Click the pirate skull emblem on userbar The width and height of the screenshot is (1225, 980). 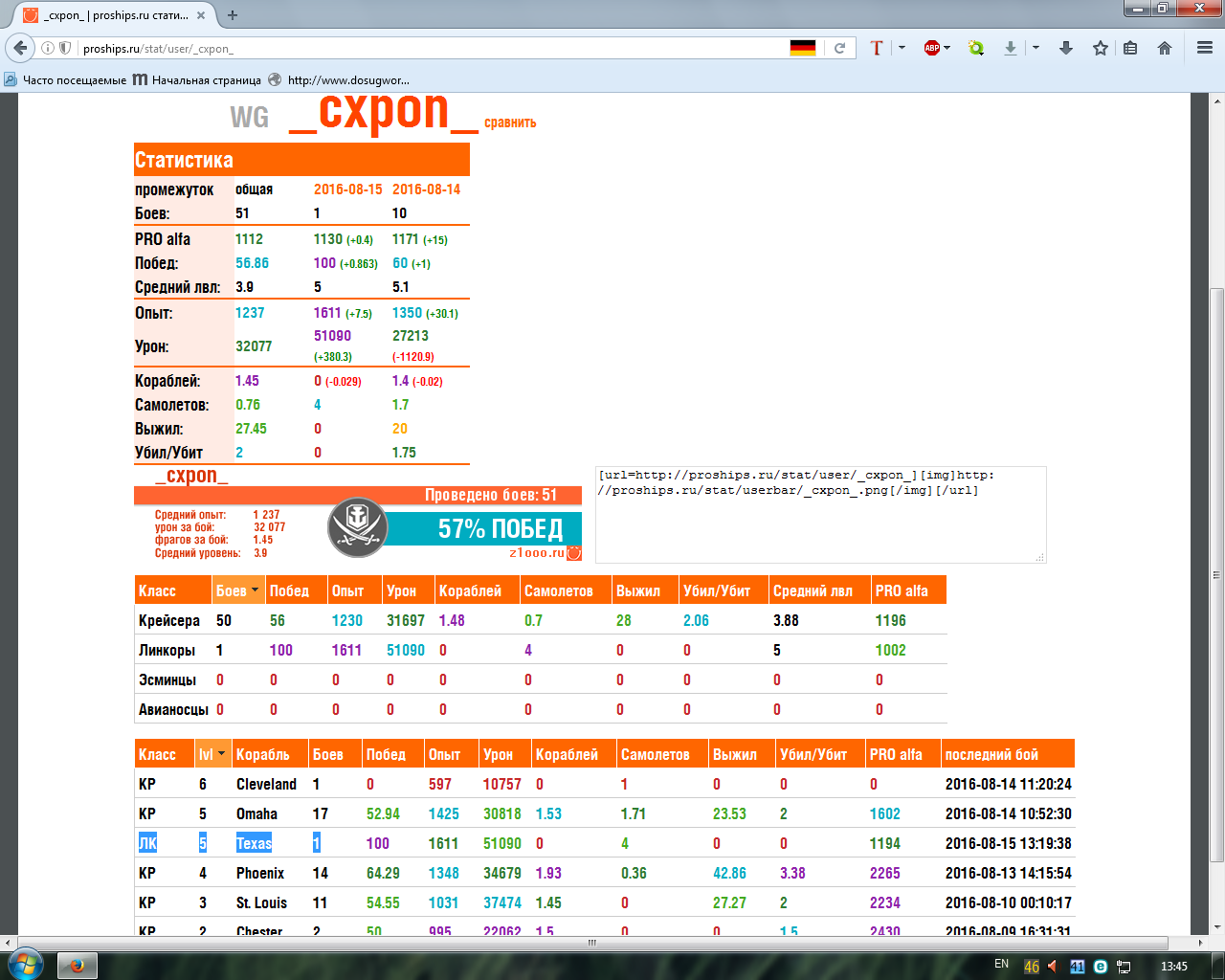[357, 528]
